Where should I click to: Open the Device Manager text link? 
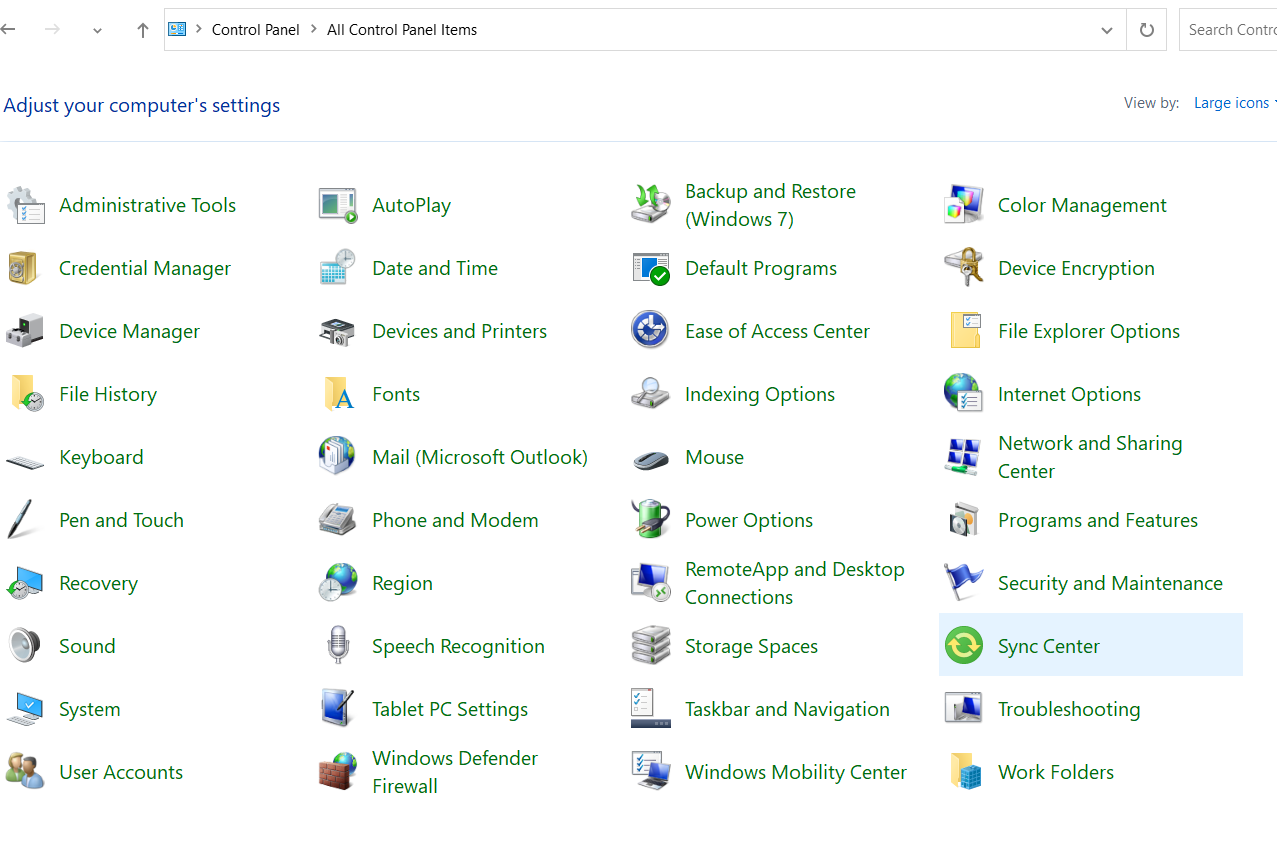point(130,331)
